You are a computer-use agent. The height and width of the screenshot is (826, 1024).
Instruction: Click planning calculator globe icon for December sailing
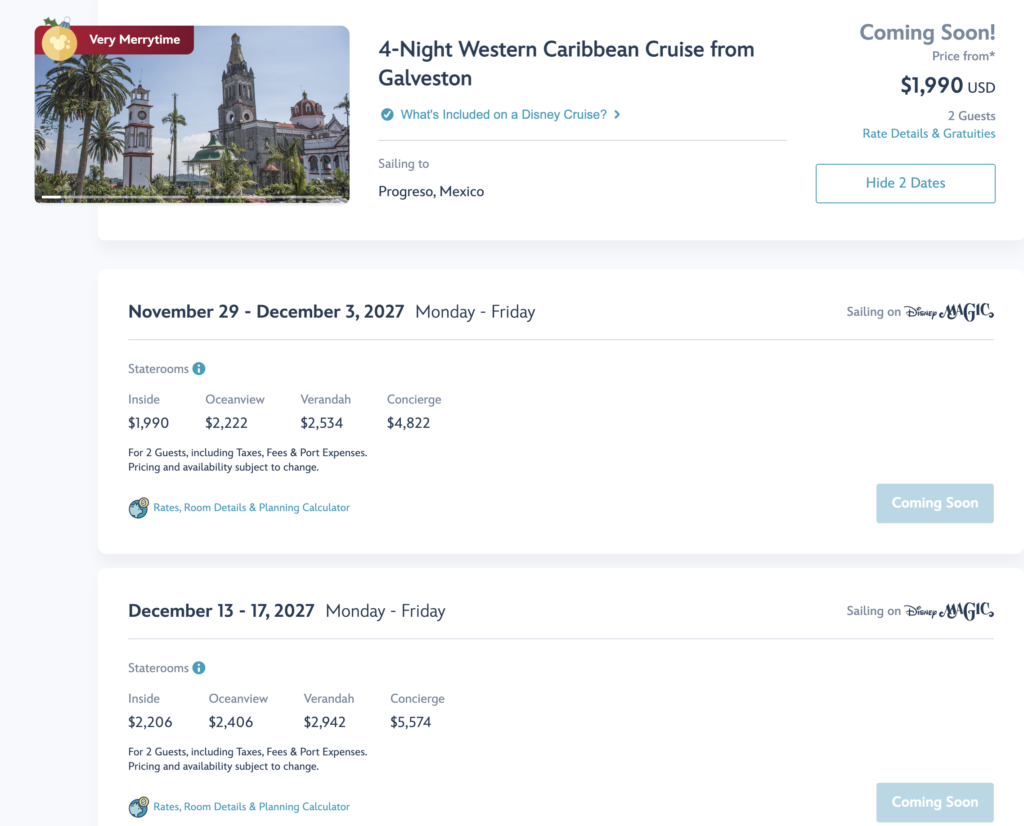tap(138, 807)
